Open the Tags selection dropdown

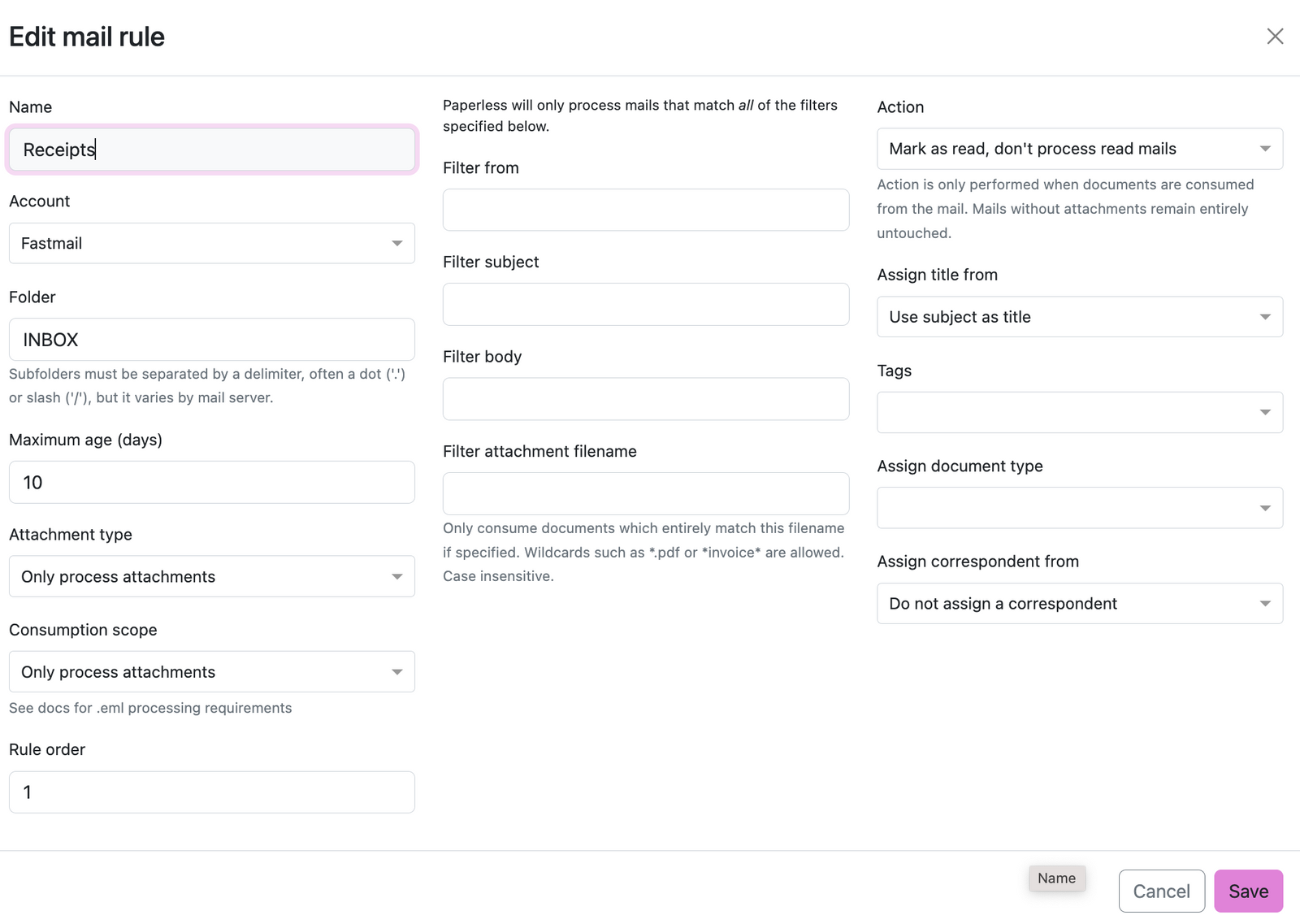pyautogui.click(x=1079, y=412)
